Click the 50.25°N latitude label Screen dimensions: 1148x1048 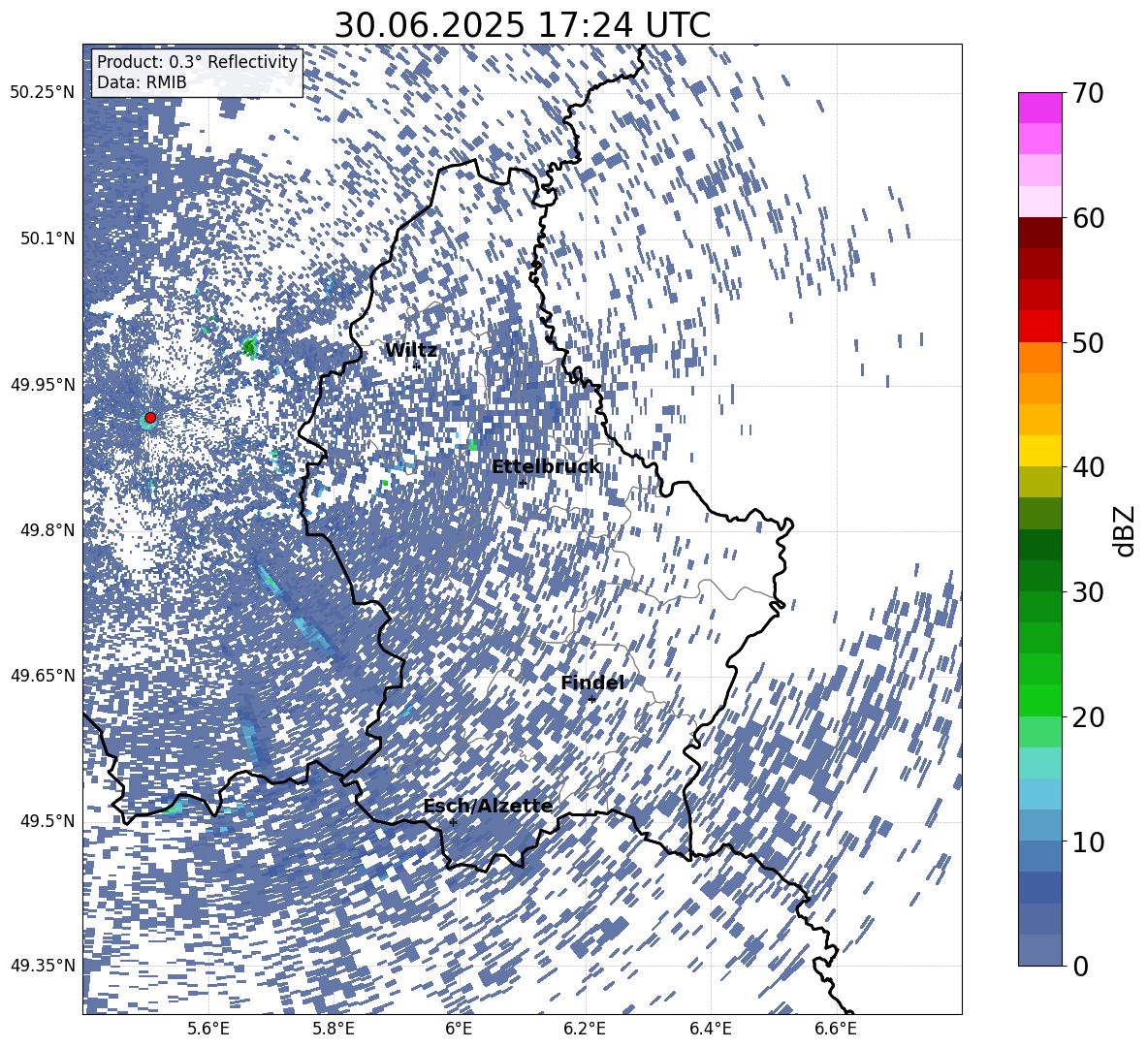tap(43, 92)
